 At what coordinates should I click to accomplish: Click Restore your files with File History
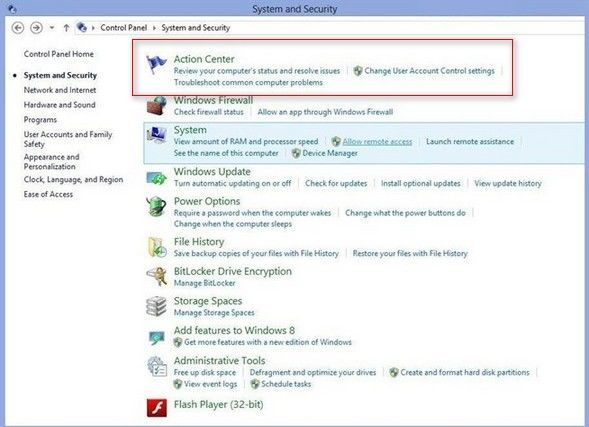[410, 253]
